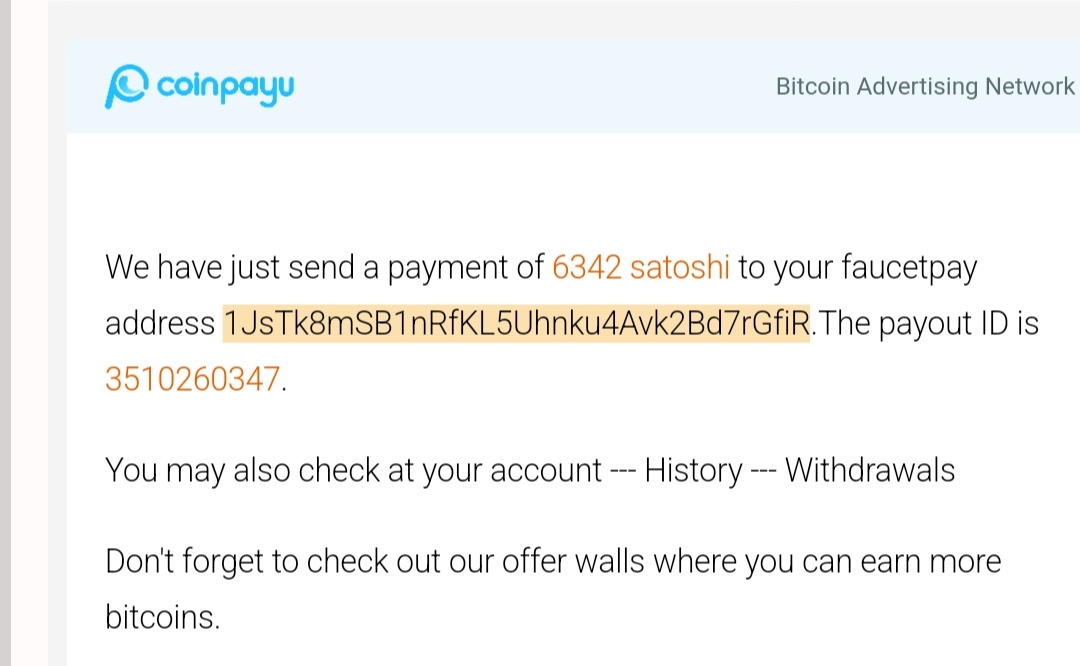Click the words offer walls

click(573, 561)
